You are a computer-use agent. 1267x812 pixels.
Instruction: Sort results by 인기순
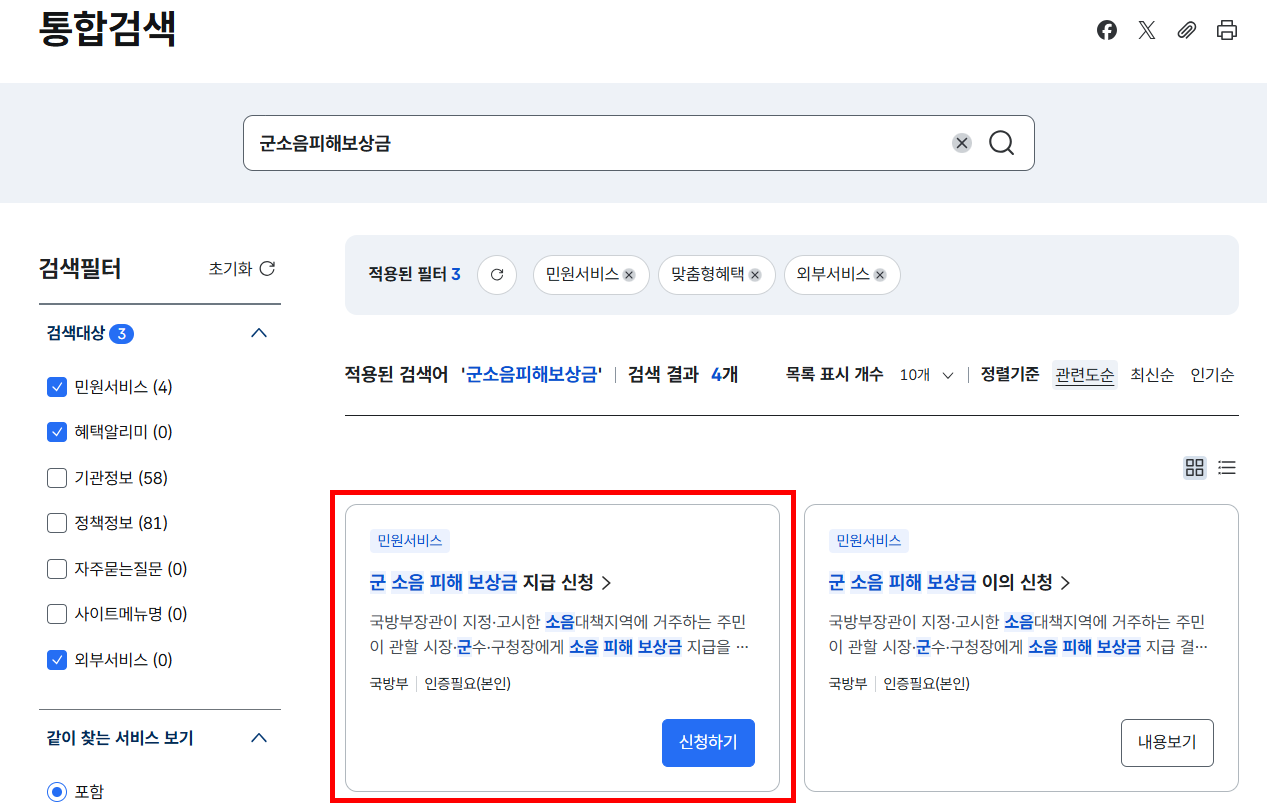coord(1213,374)
